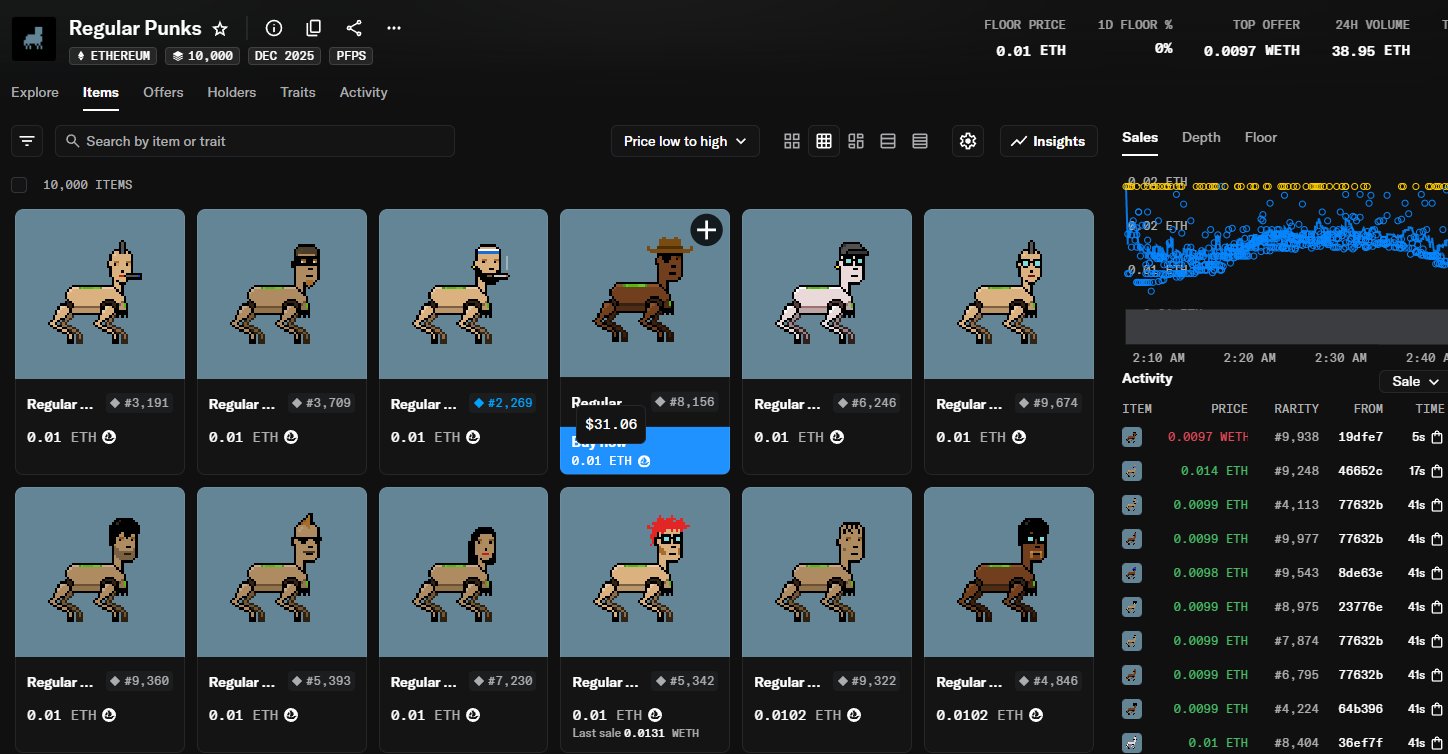The height and width of the screenshot is (754, 1448).
Task: Open the punk image of item #3,709
Action: point(282,294)
